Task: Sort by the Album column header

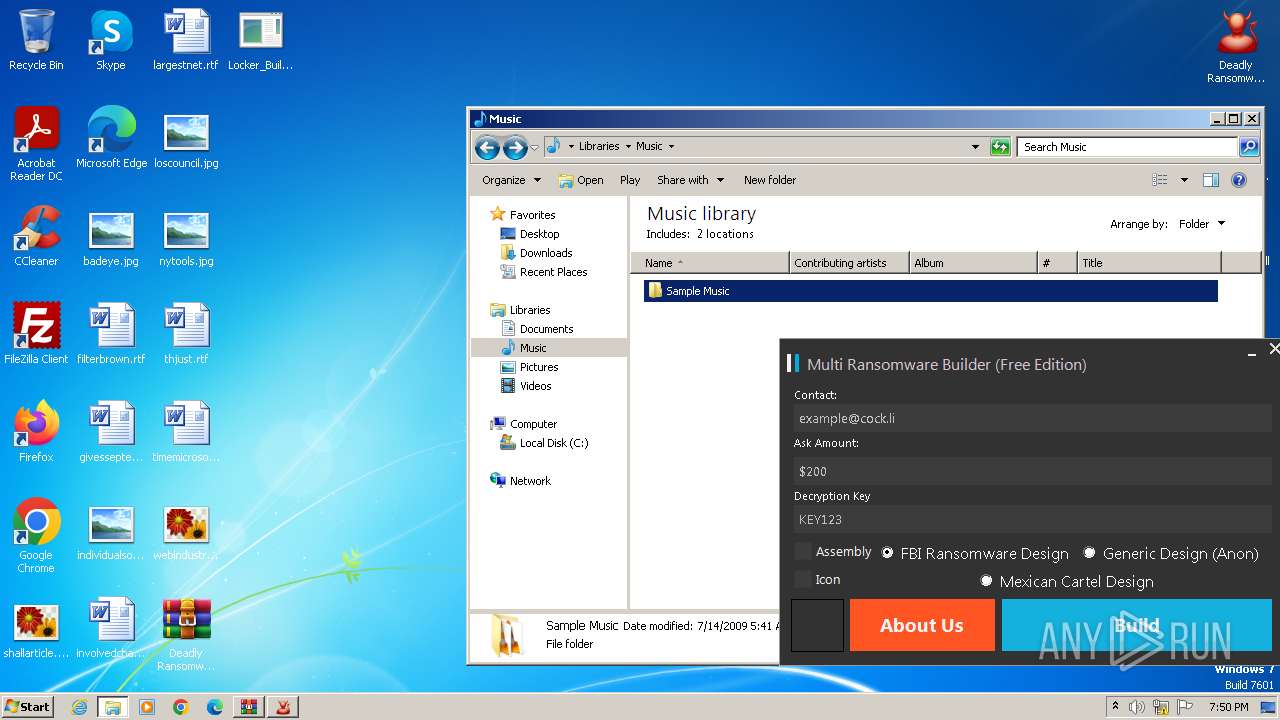Action: pyautogui.click(x=973, y=263)
